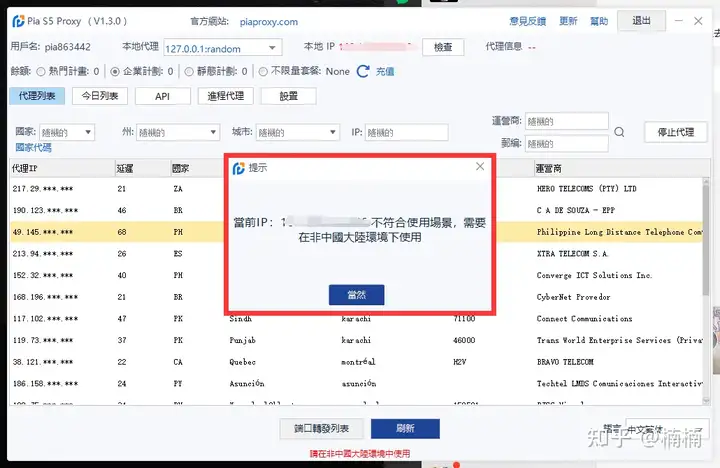
Task: Click the BRAVO TELECOM operator cell
Action: (x=565, y=362)
